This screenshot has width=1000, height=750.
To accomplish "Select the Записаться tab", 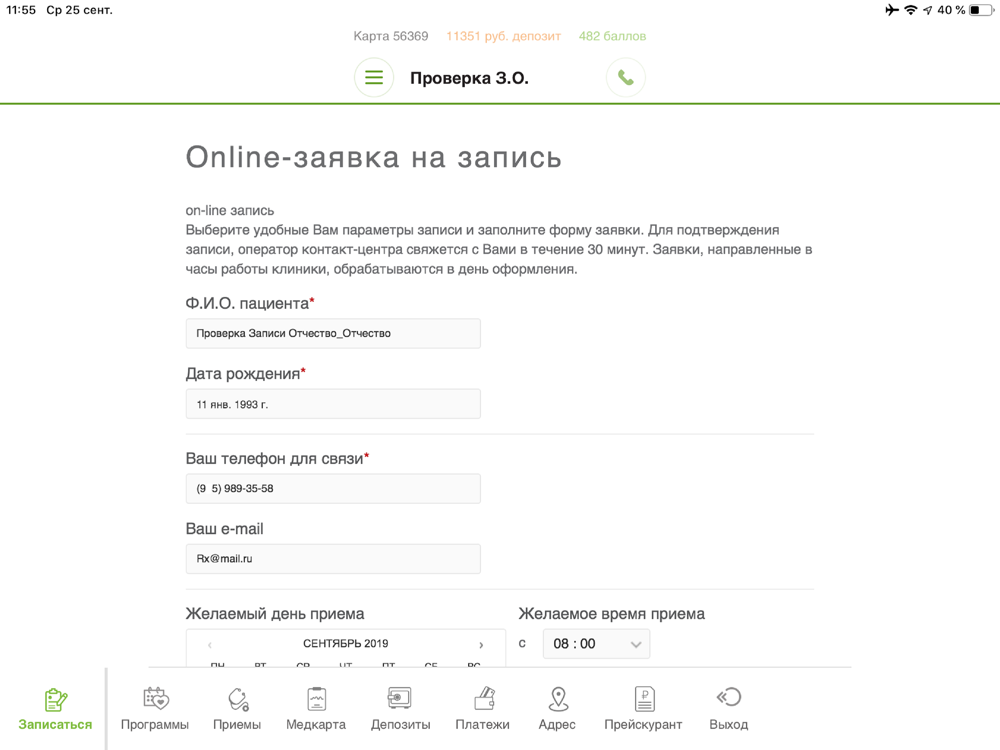I will [x=55, y=709].
